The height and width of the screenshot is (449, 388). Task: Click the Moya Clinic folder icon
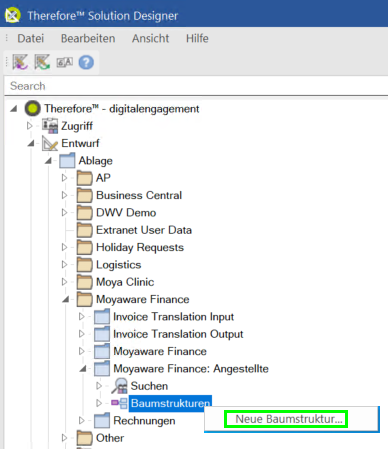click(85, 282)
